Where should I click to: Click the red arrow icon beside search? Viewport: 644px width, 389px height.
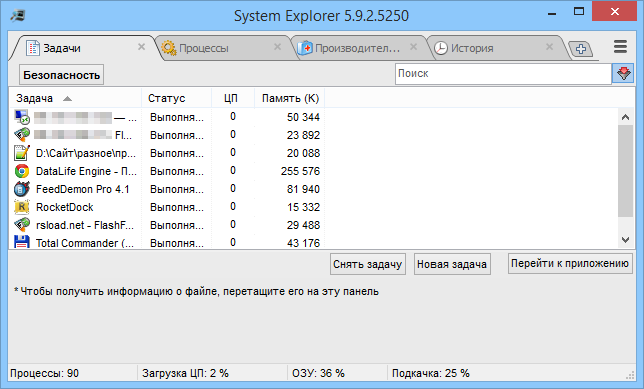pos(623,74)
